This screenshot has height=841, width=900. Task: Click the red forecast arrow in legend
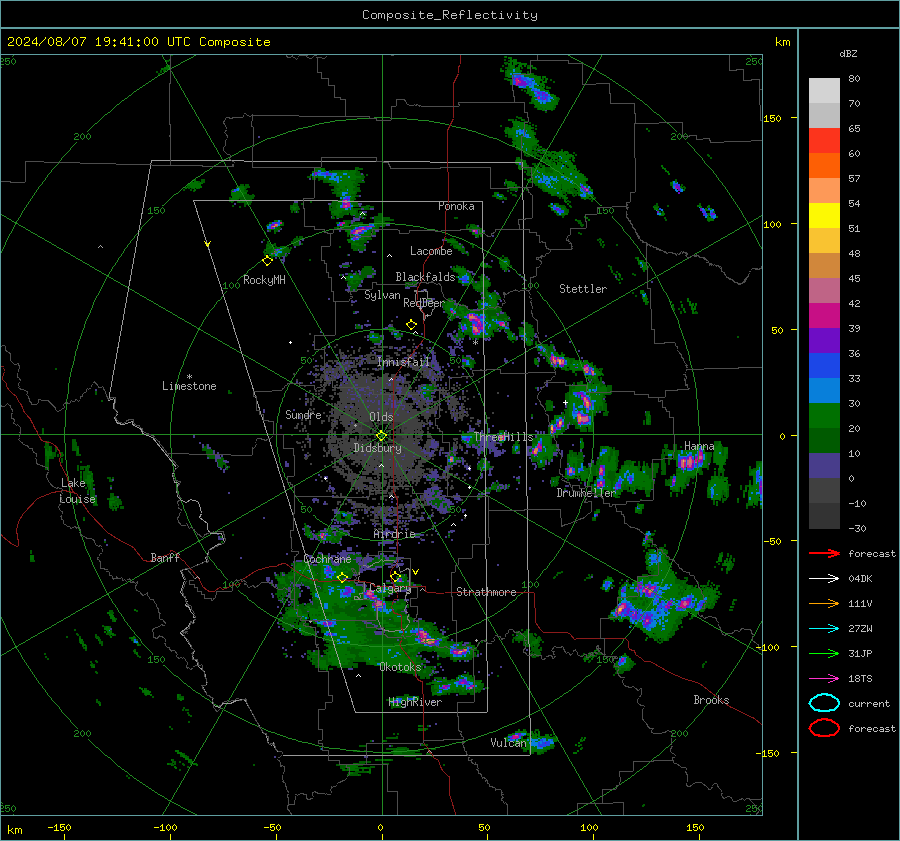coord(824,553)
